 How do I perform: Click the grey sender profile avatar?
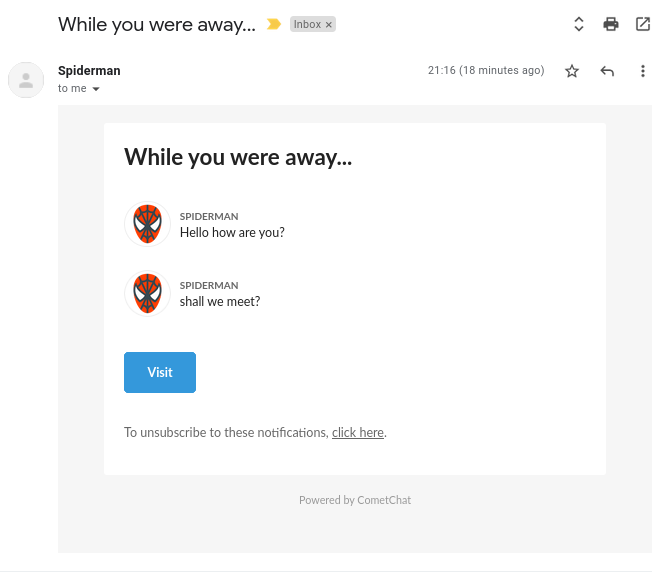pyautogui.click(x=26, y=80)
